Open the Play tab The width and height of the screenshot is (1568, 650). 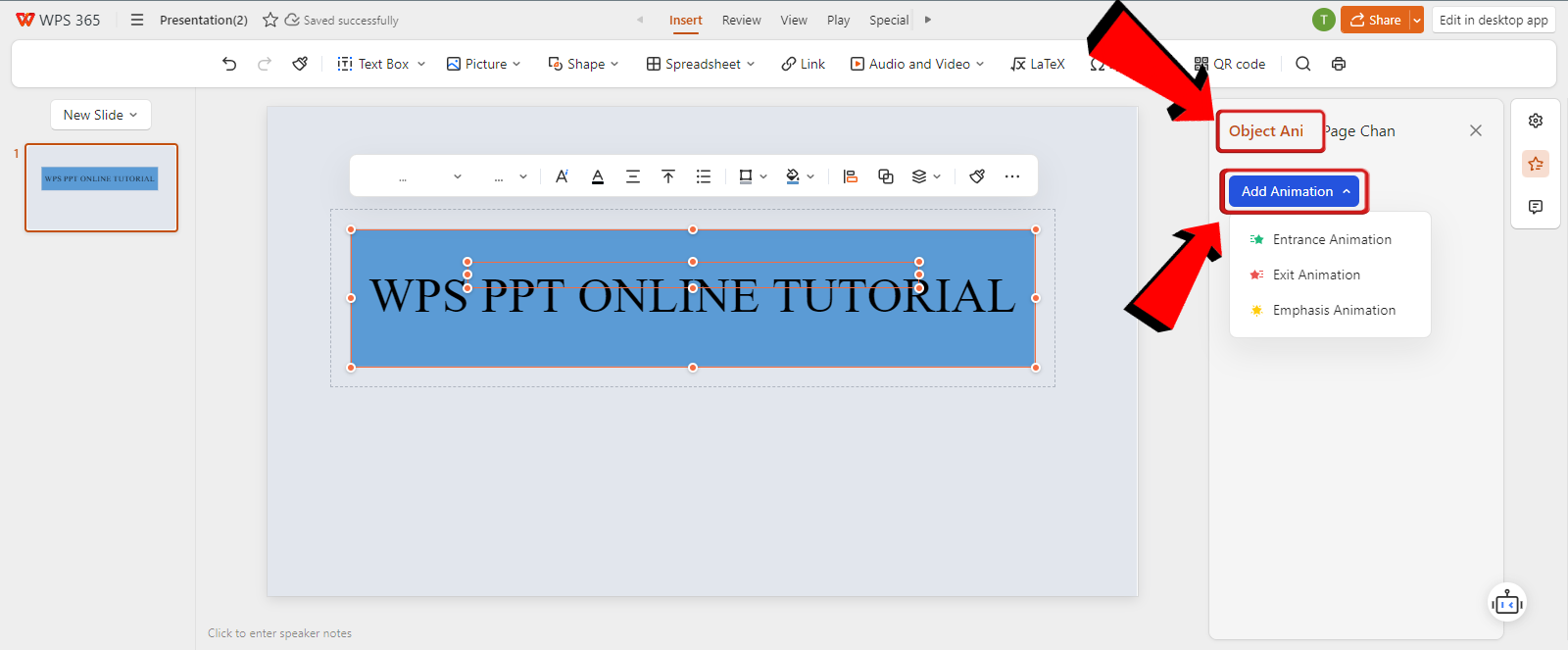(x=838, y=20)
